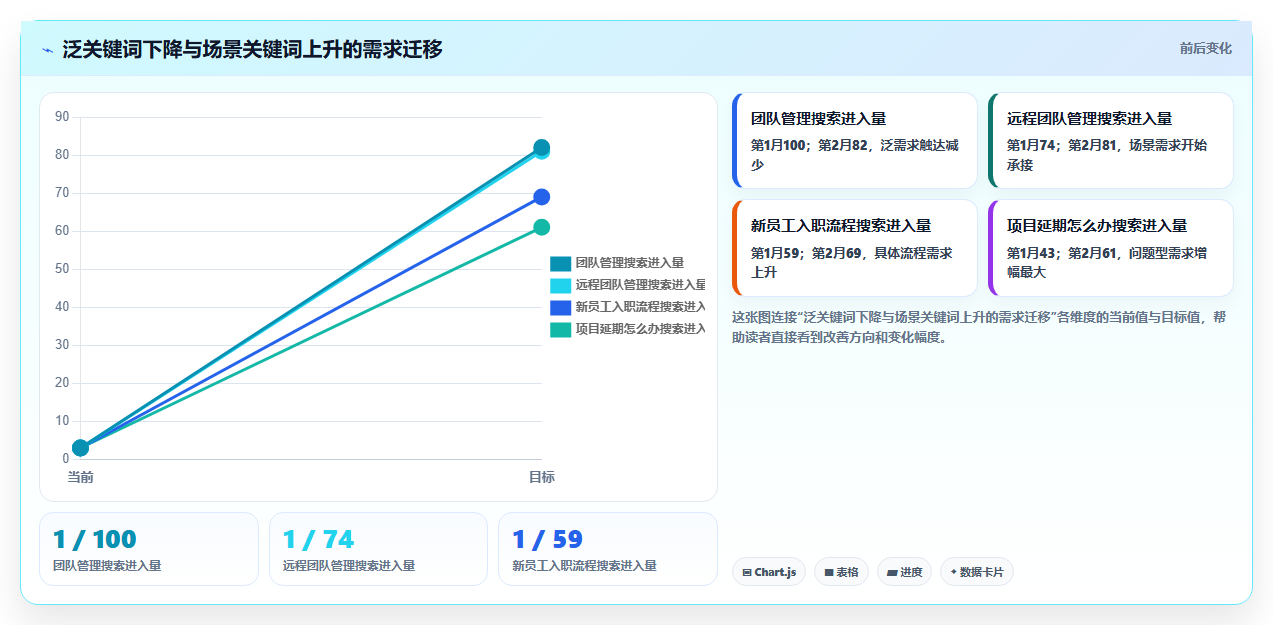Select the dark teal target point at 82
This screenshot has height=625, width=1273.
tap(541, 147)
